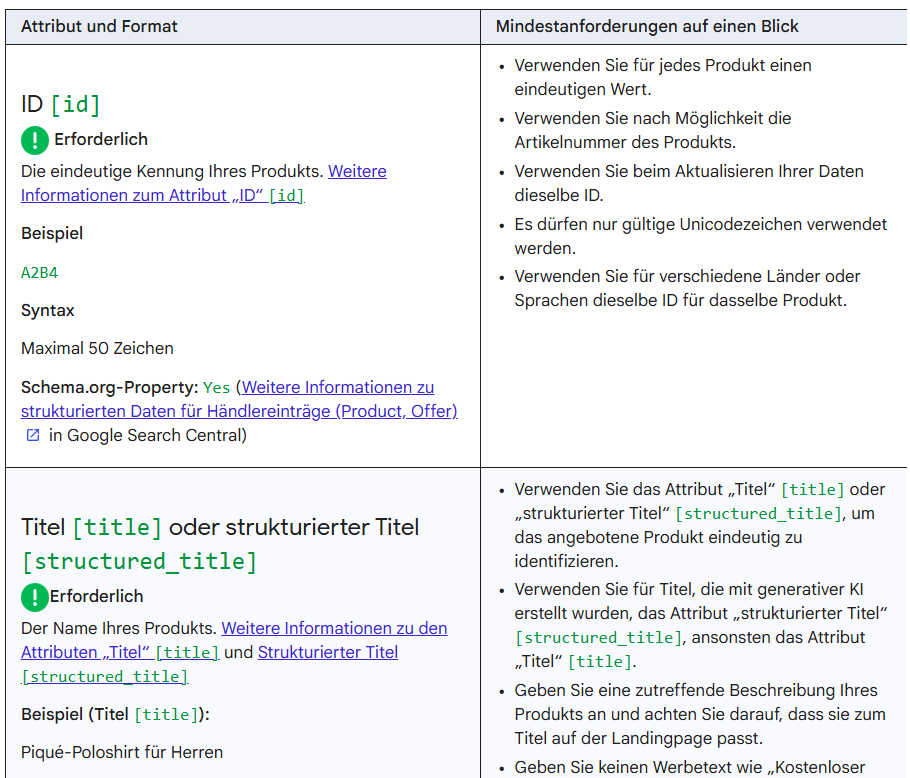Click the bullet 'Verwenden Sie beim Aktualisieren Ihrer Daten dieselbe ID'
The width and height of the screenshot is (910, 778).
click(x=689, y=183)
